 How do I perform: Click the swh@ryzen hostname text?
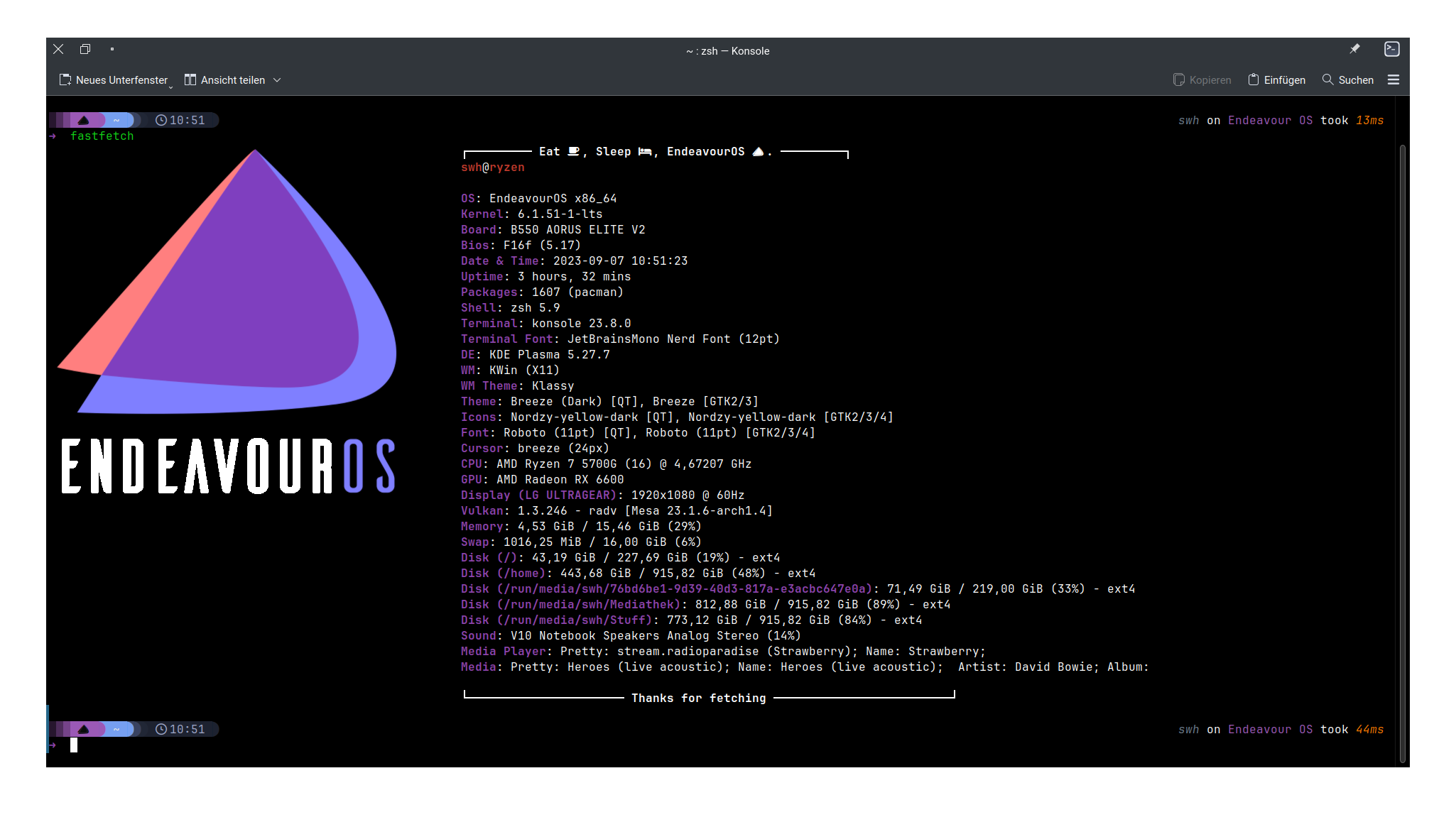click(x=493, y=168)
